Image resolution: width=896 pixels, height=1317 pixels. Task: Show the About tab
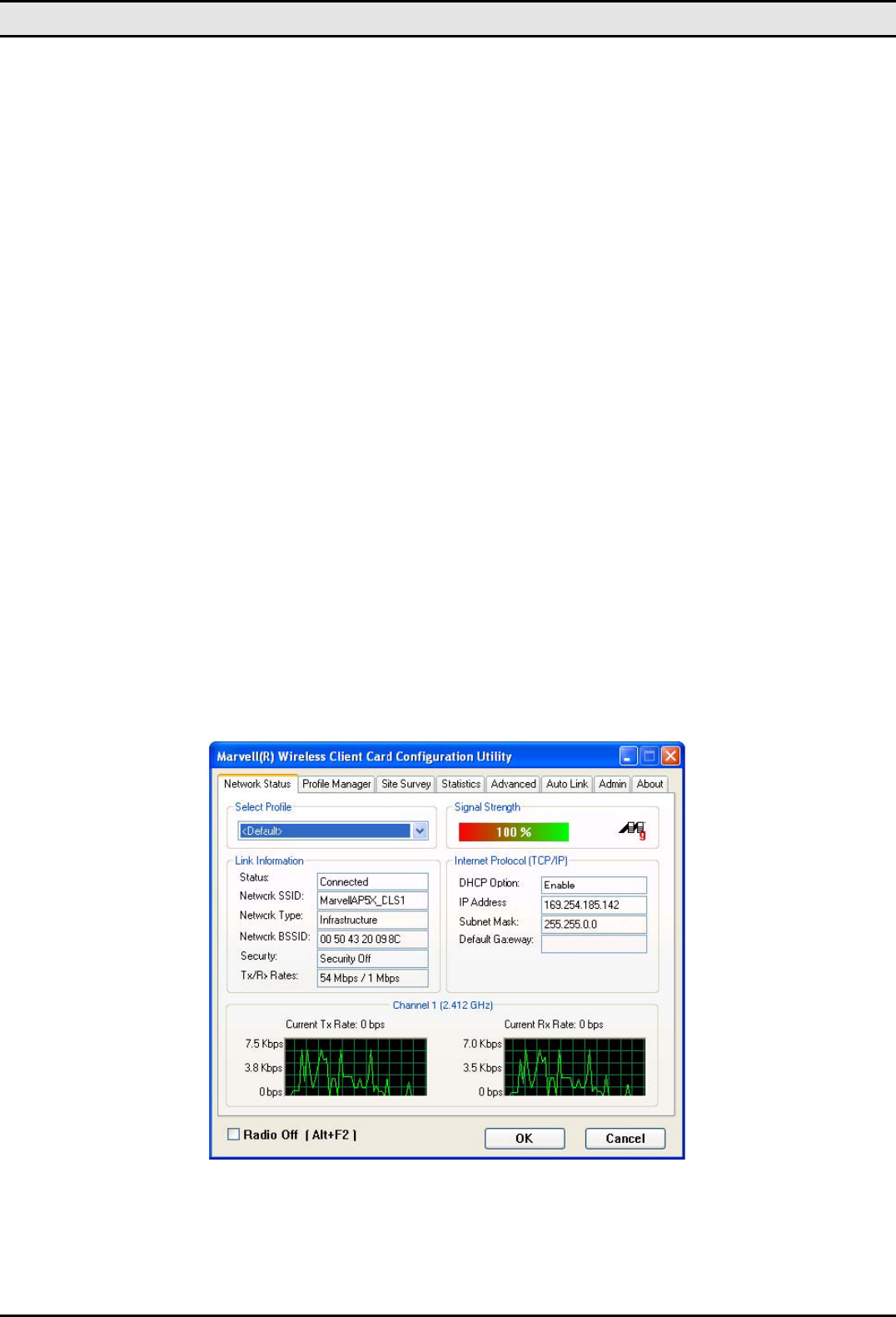(x=650, y=785)
